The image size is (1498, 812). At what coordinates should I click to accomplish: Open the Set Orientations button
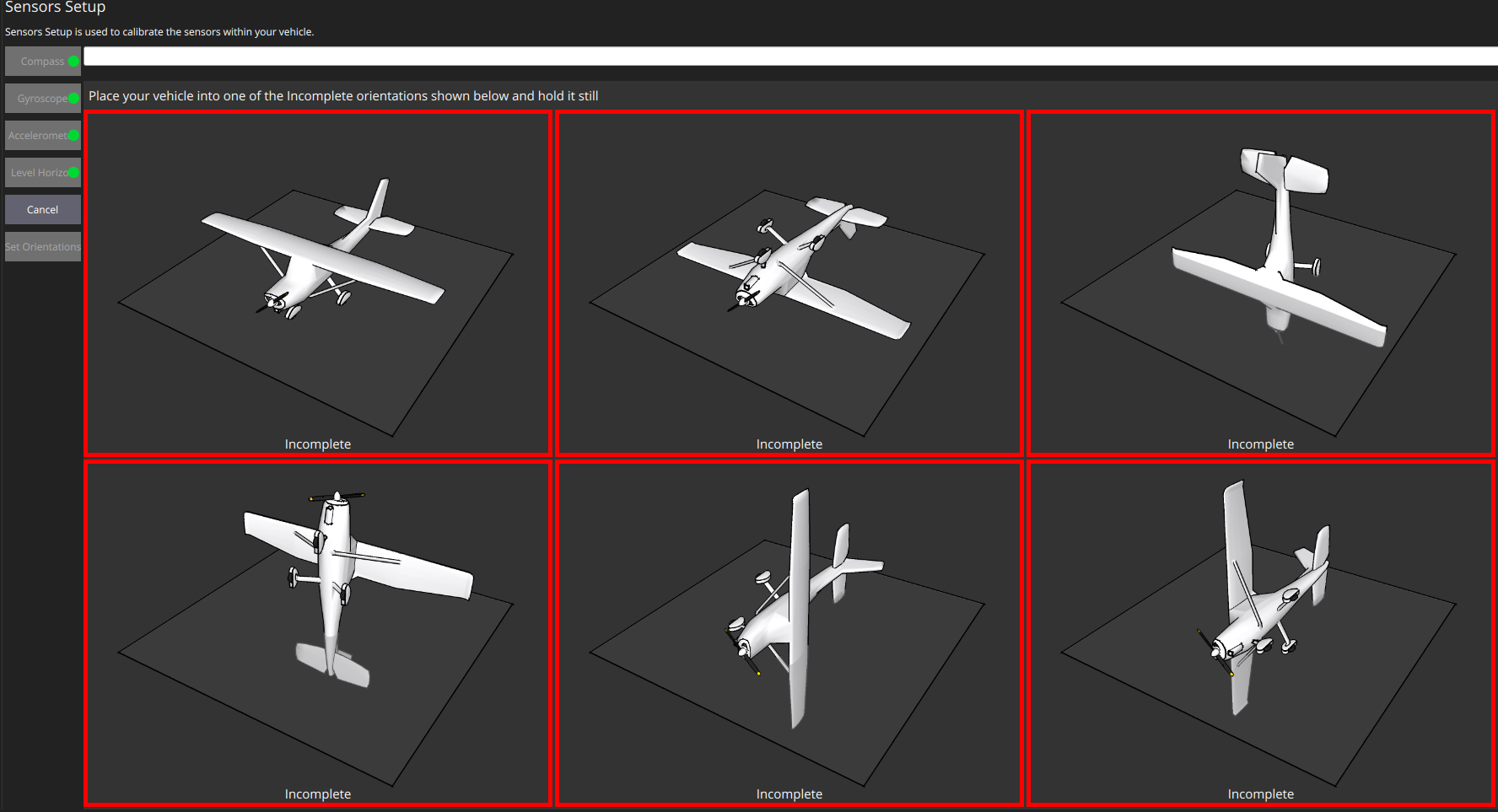coord(42,247)
